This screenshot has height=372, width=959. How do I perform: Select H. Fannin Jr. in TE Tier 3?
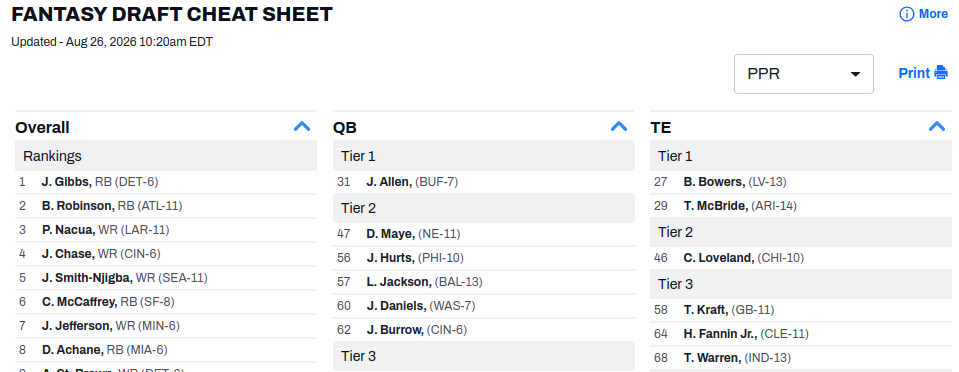[720, 333]
